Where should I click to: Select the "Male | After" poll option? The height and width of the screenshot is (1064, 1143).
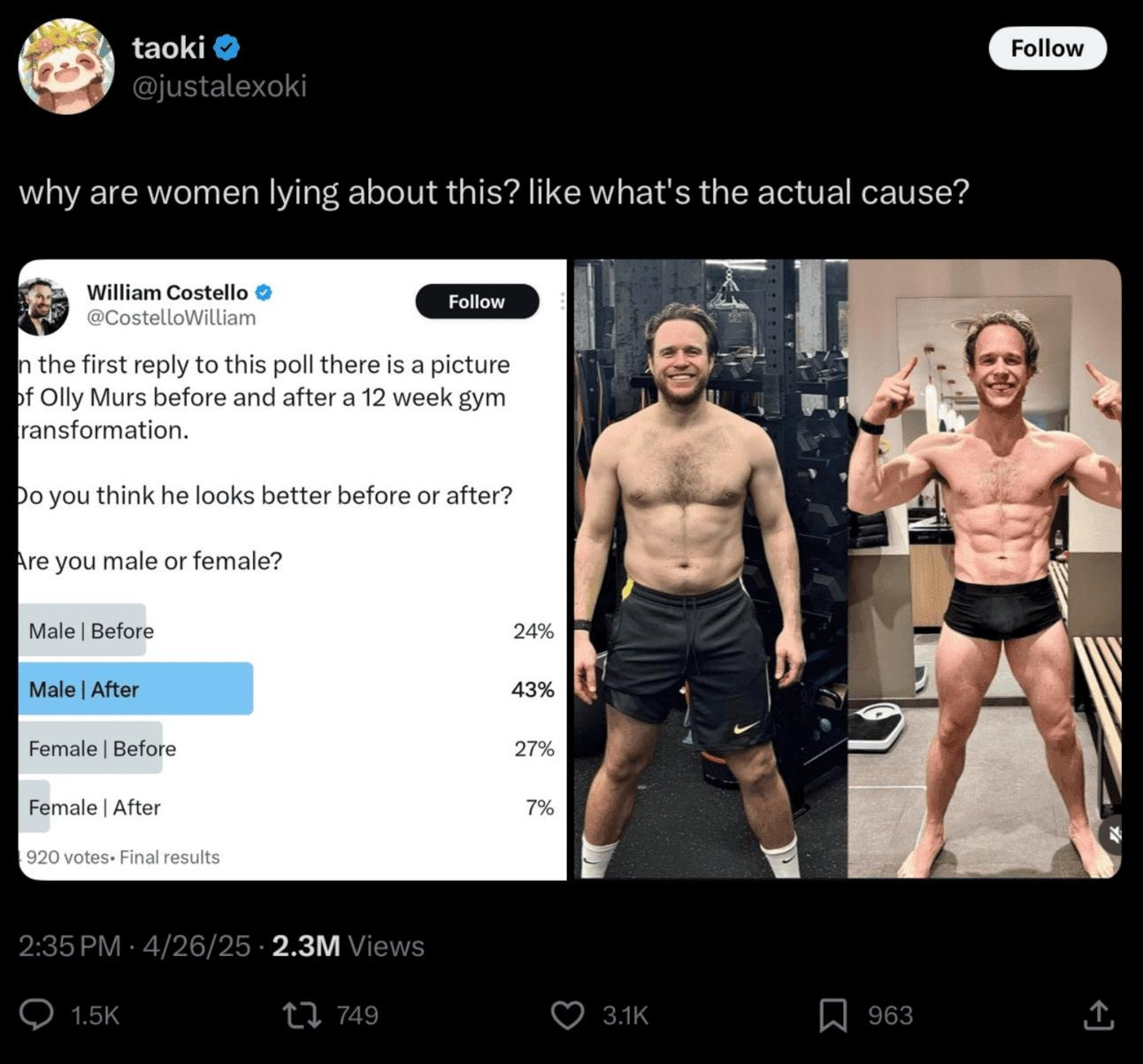point(135,689)
